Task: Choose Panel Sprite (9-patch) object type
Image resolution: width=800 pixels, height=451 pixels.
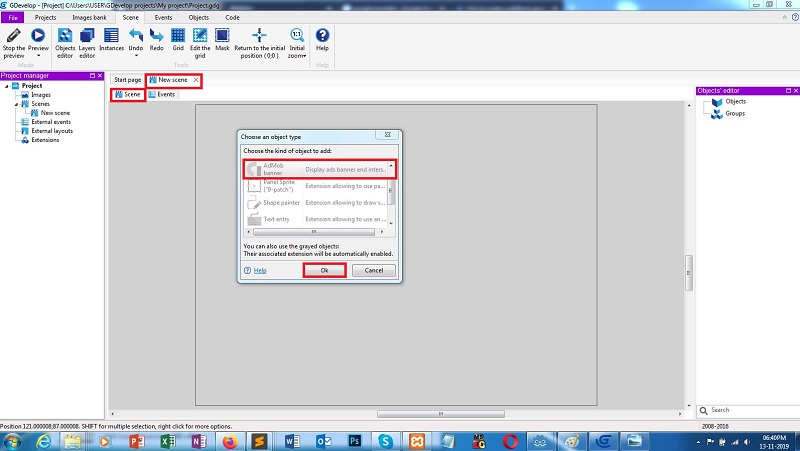Action: point(316,186)
